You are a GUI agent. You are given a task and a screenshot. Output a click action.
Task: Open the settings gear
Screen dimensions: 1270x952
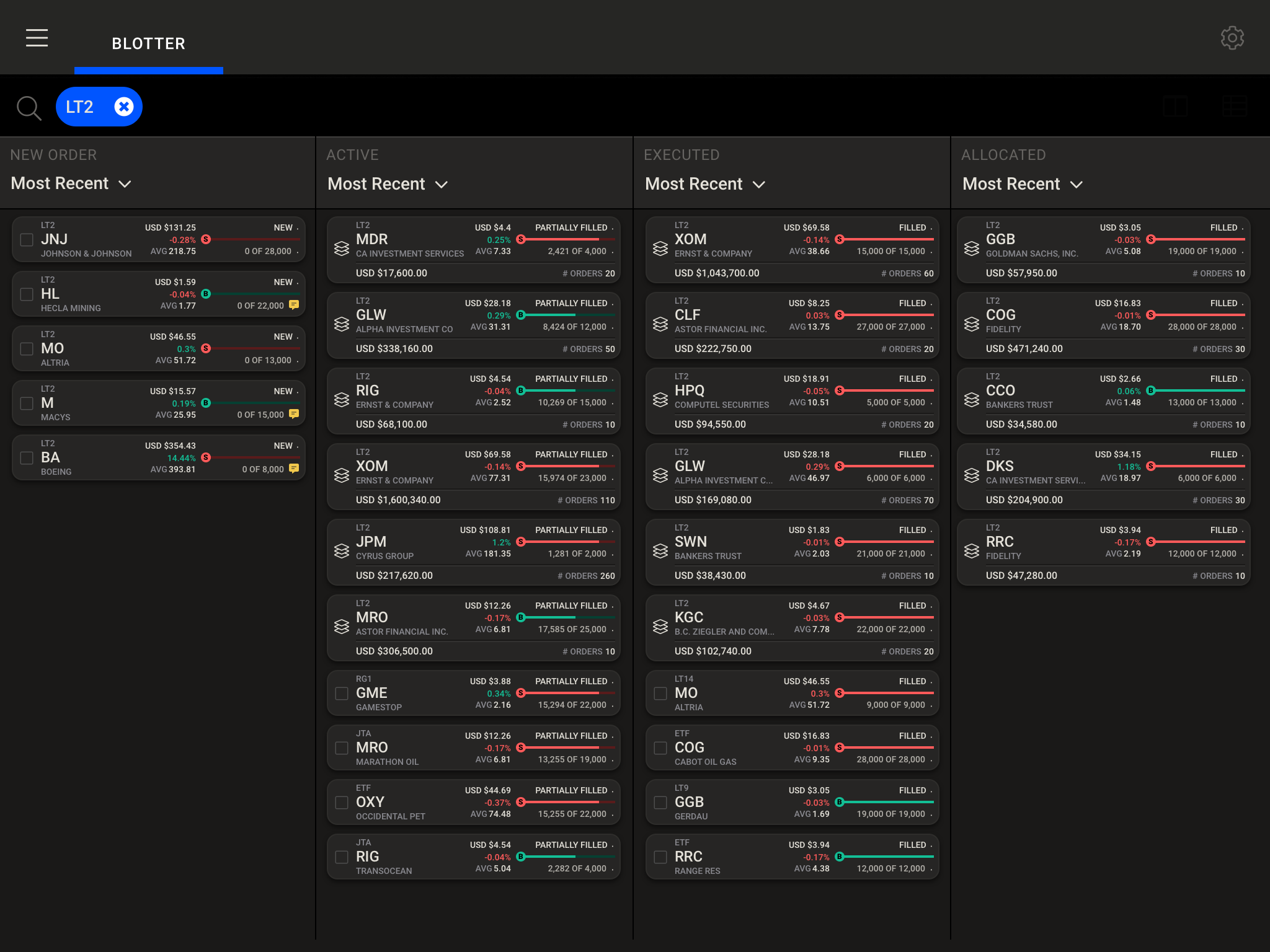tap(1232, 38)
